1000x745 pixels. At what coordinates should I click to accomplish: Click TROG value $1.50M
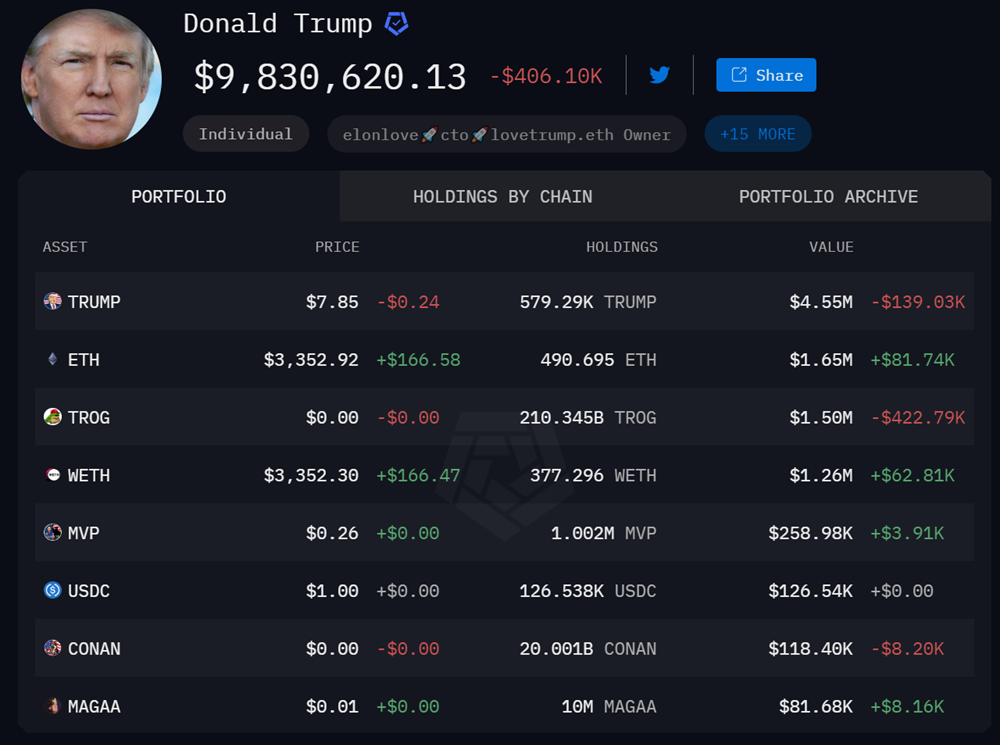pos(821,418)
